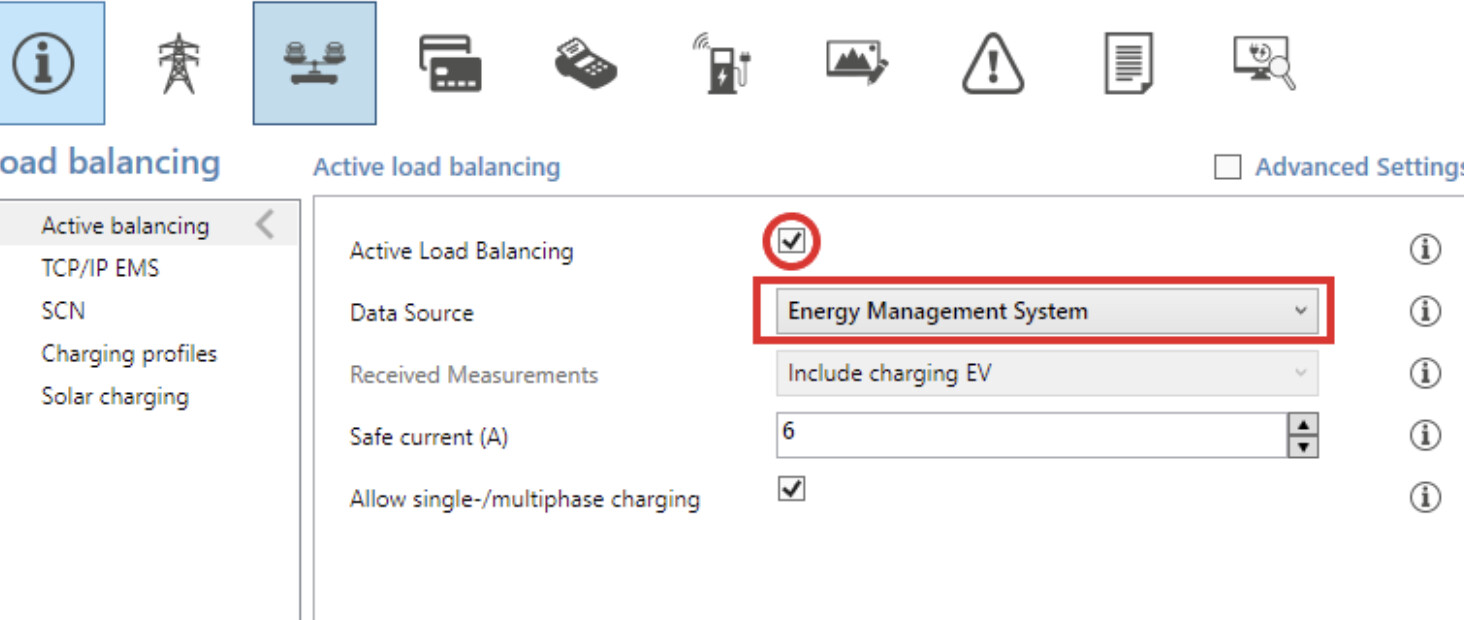This screenshot has width=1464, height=620.
Task: Click the Safe current input field
Action: pos(1030,435)
